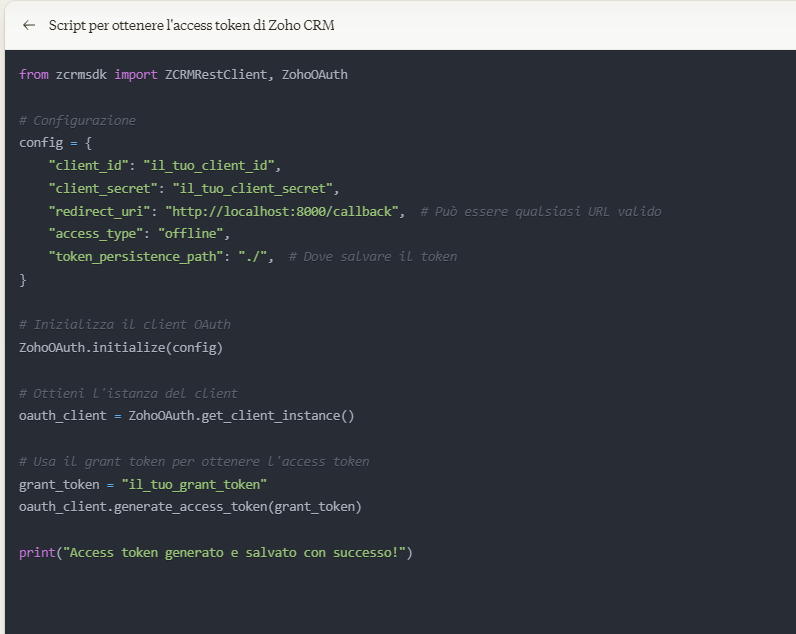Click the "client_secret" key
796x634 pixels.
(103, 189)
